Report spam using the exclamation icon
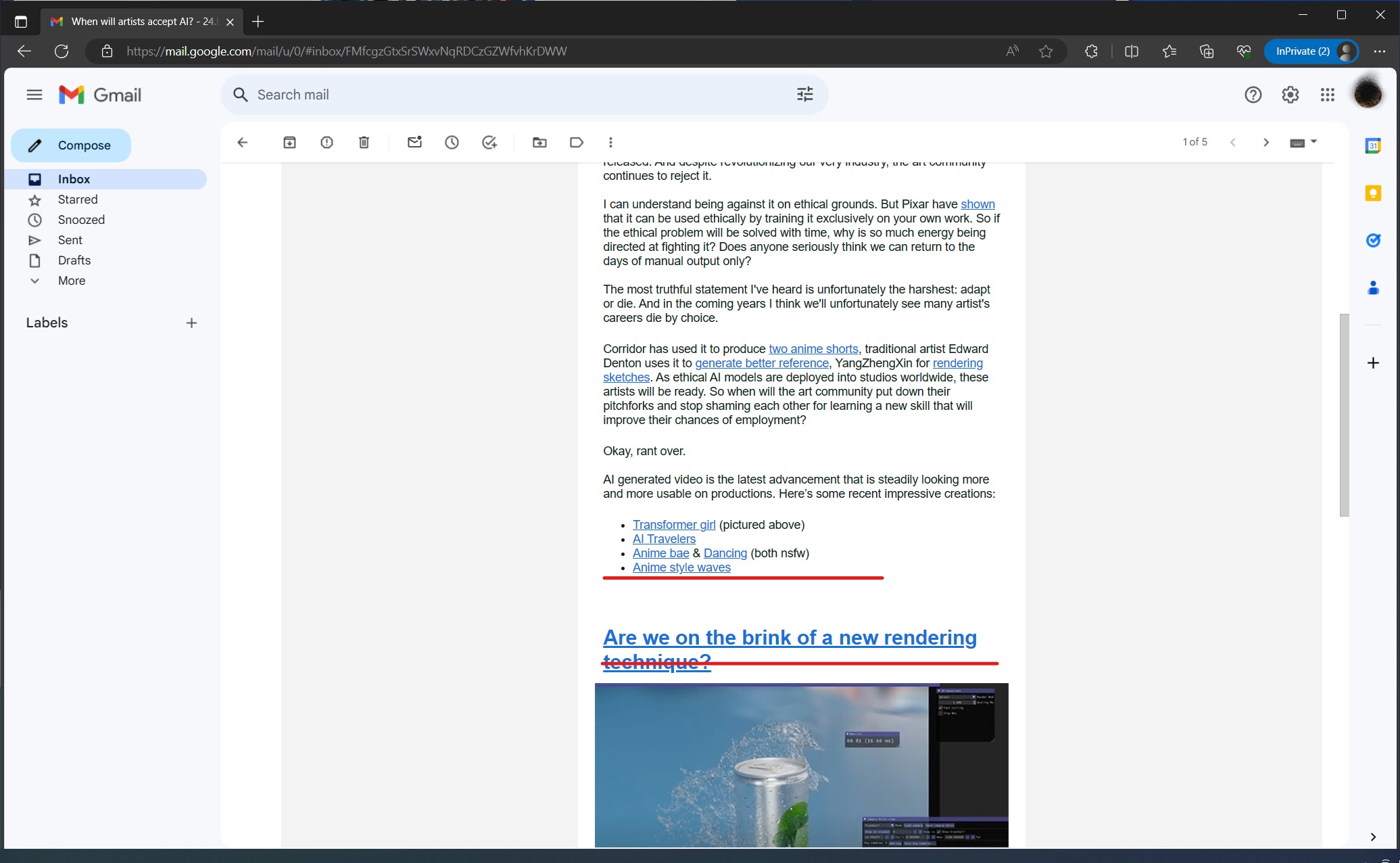 [x=327, y=142]
